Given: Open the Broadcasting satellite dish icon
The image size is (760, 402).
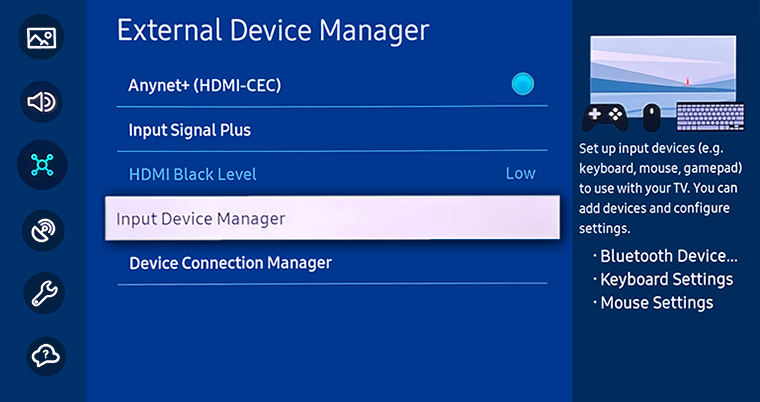Looking at the screenshot, I should [x=43, y=230].
